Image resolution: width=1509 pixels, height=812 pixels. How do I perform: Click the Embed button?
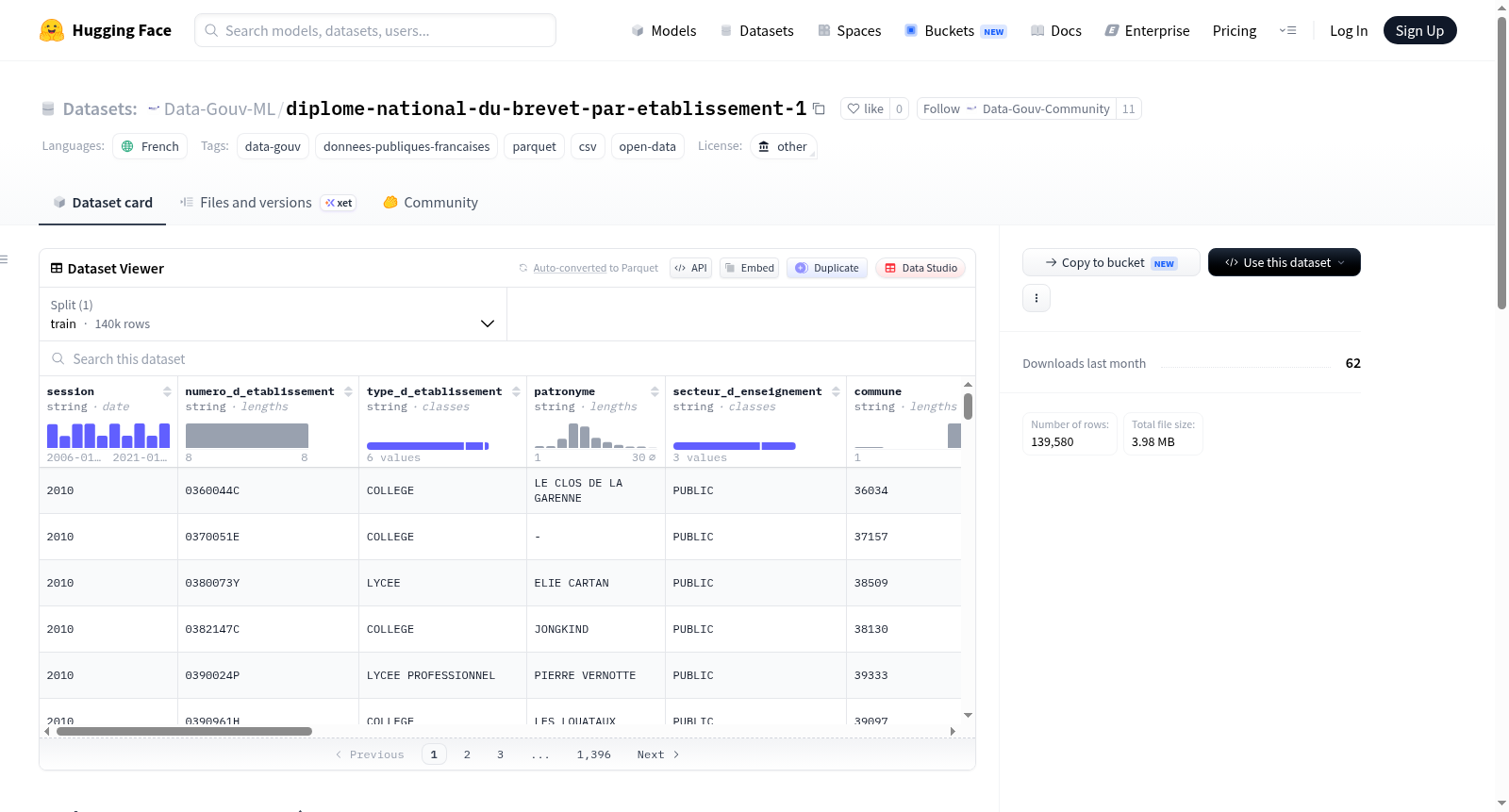pos(750,268)
